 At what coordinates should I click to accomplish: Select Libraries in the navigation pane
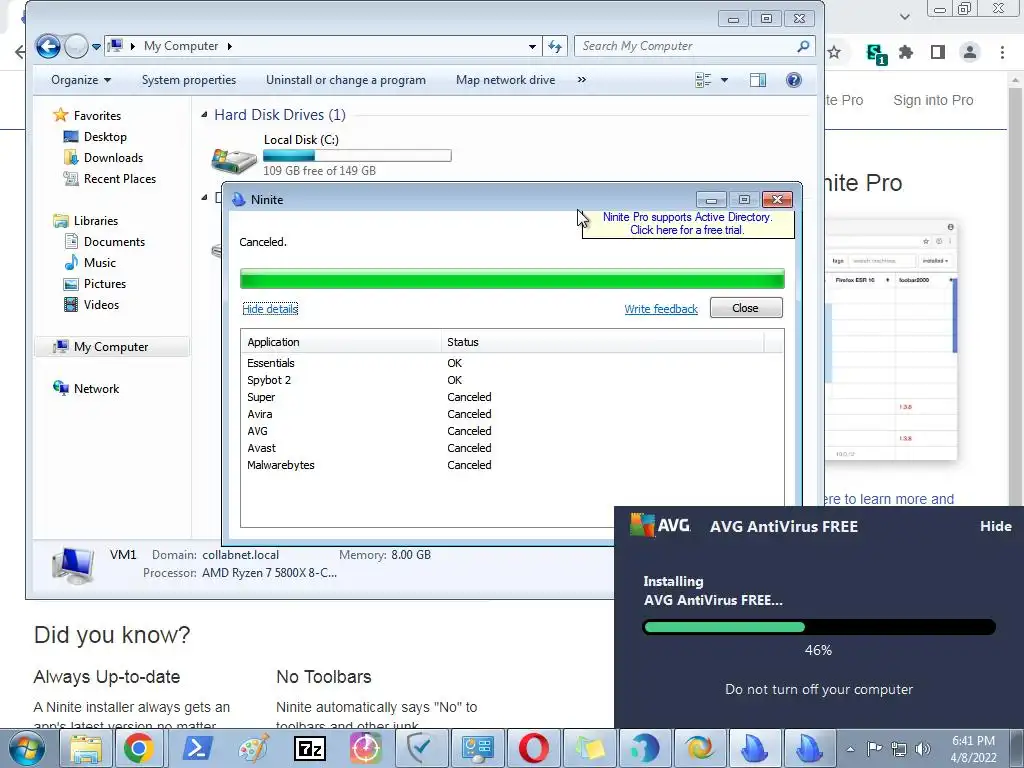(x=86, y=221)
